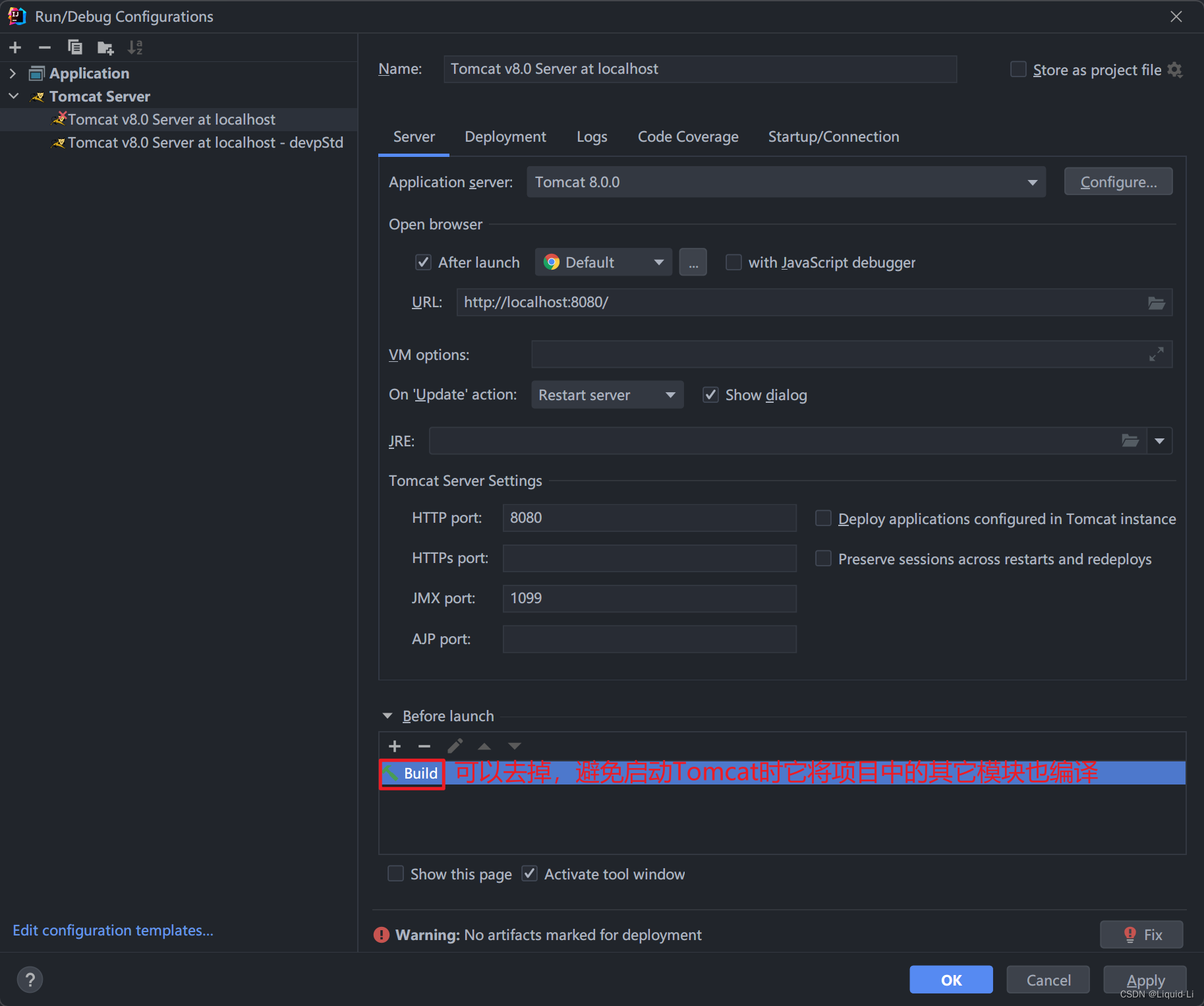Sort configurations alphabetically
The image size is (1204, 1006).
(x=135, y=47)
